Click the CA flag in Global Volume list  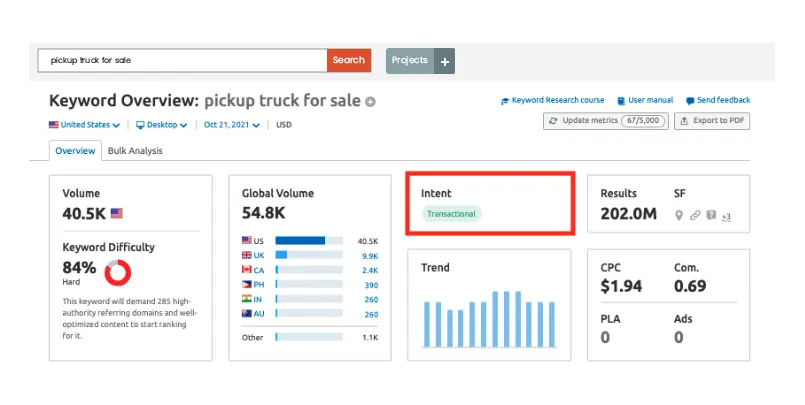tap(246, 269)
